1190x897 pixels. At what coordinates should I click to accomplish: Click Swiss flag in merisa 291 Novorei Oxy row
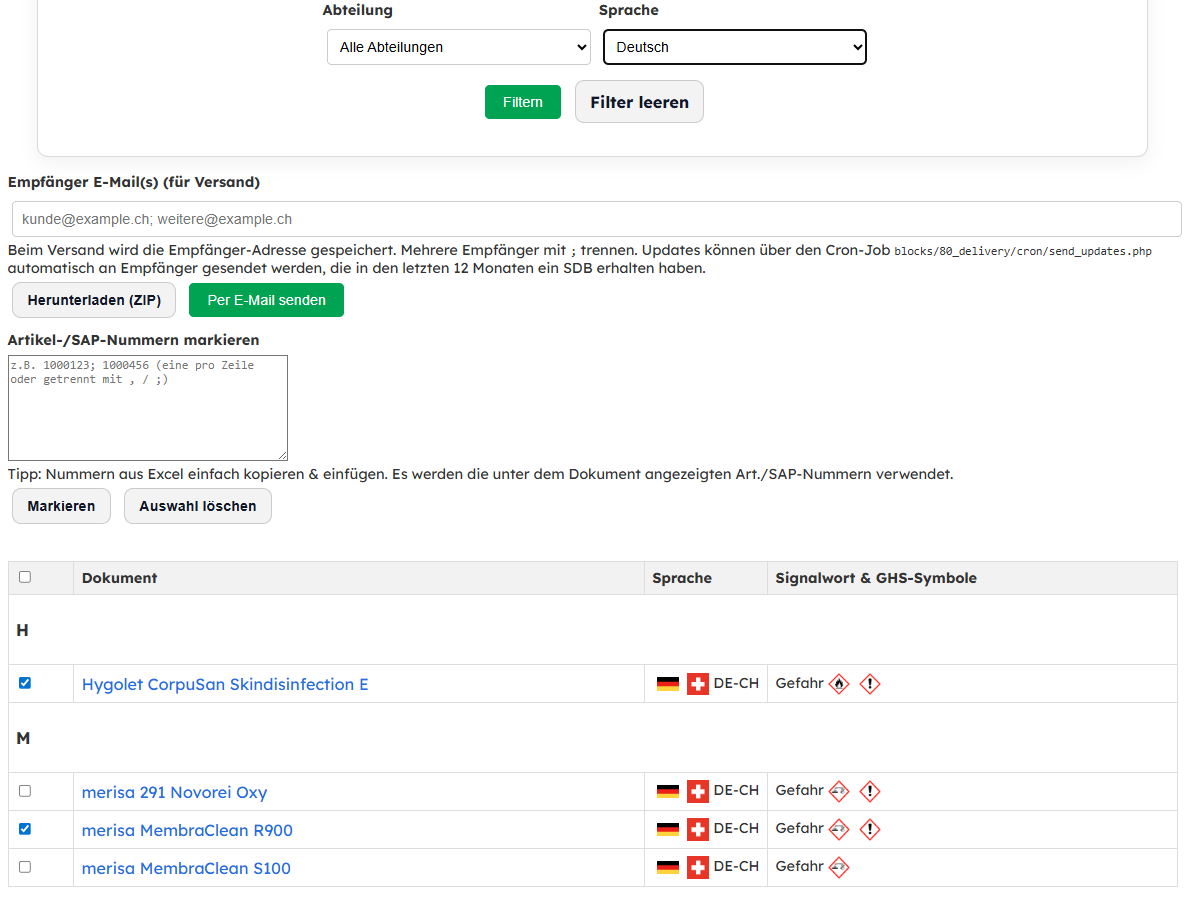point(697,792)
